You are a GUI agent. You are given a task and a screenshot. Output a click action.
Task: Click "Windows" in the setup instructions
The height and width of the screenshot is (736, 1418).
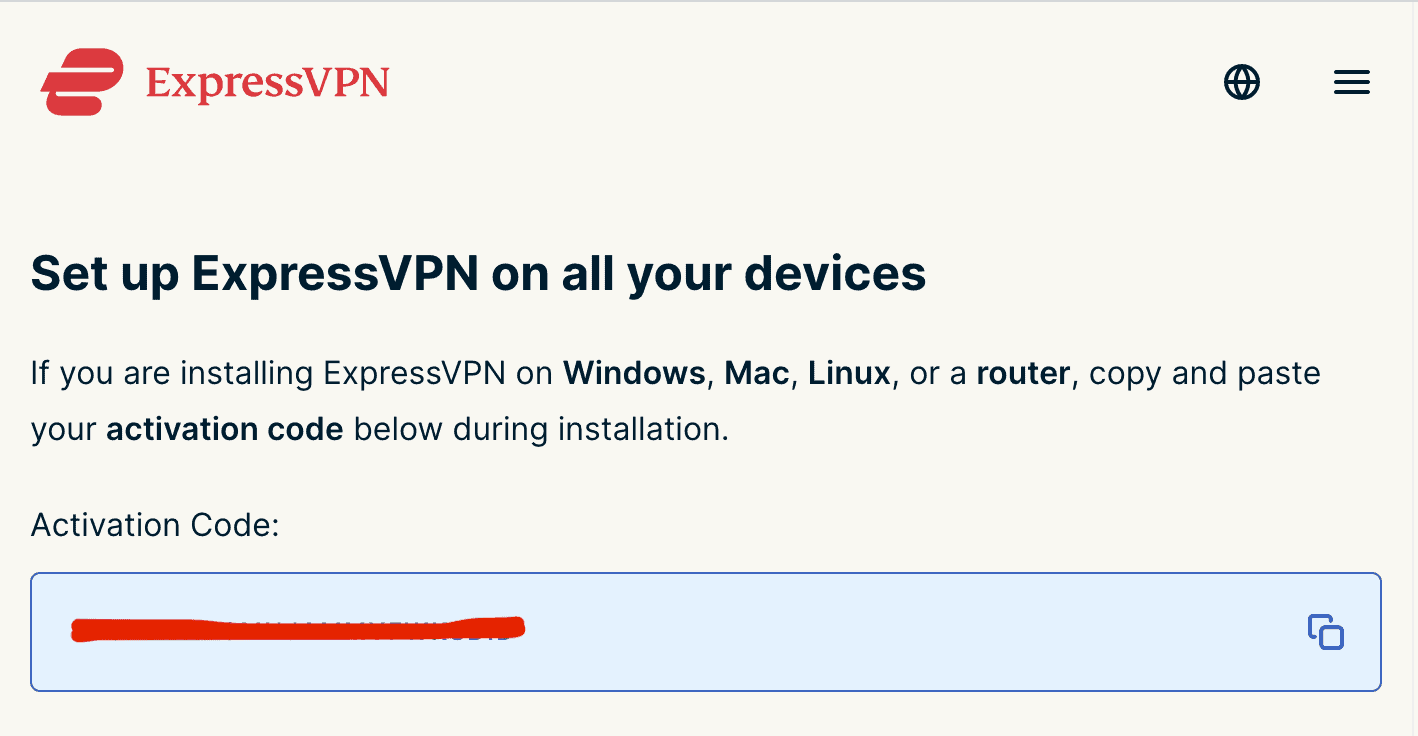pos(632,373)
